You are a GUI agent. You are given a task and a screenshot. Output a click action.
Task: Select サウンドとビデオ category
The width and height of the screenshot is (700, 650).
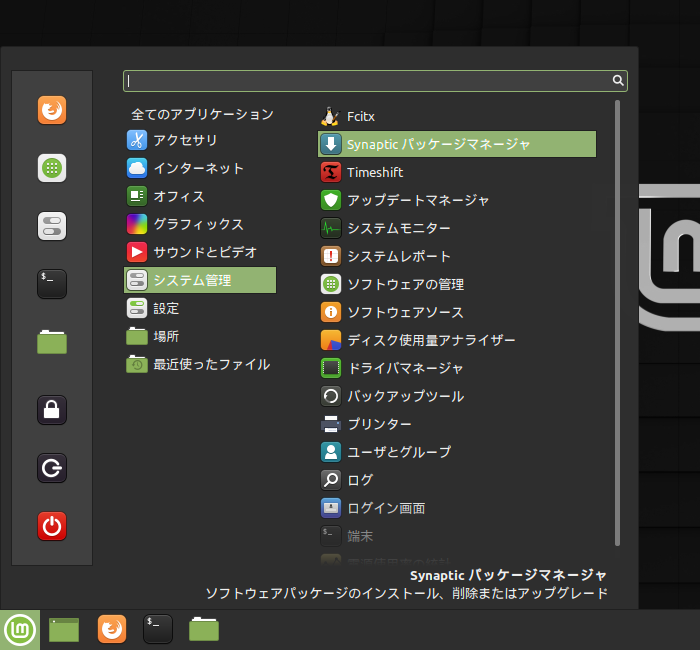200,252
